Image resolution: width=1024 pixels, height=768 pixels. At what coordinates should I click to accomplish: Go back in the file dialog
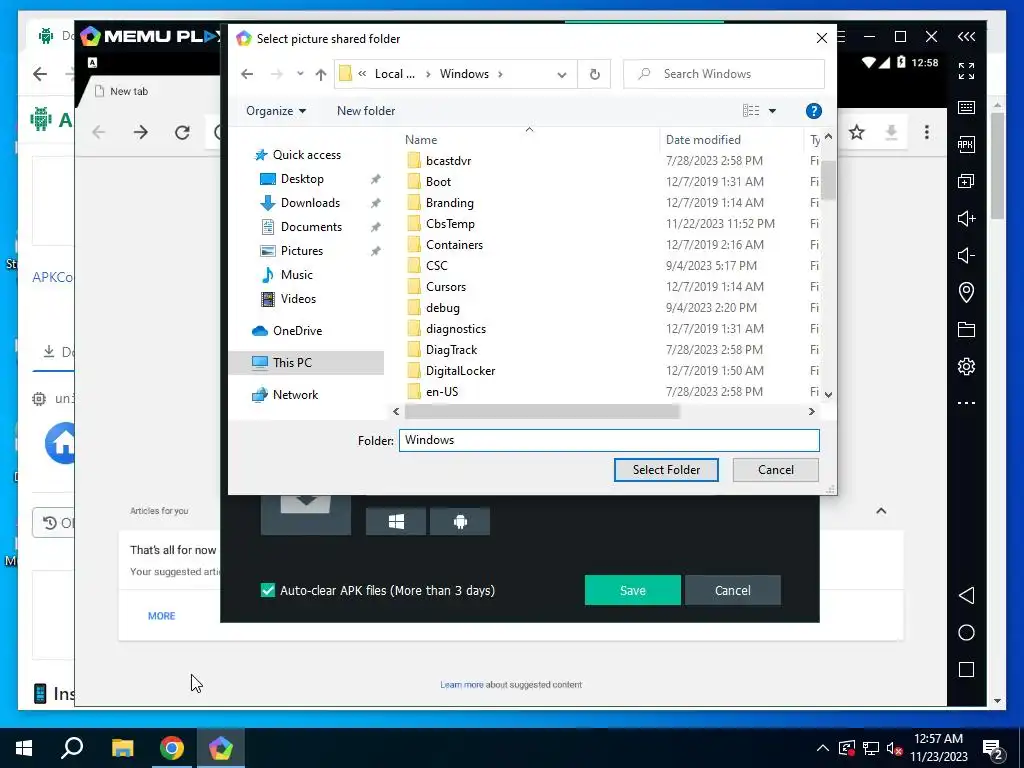[x=247, y=74]
